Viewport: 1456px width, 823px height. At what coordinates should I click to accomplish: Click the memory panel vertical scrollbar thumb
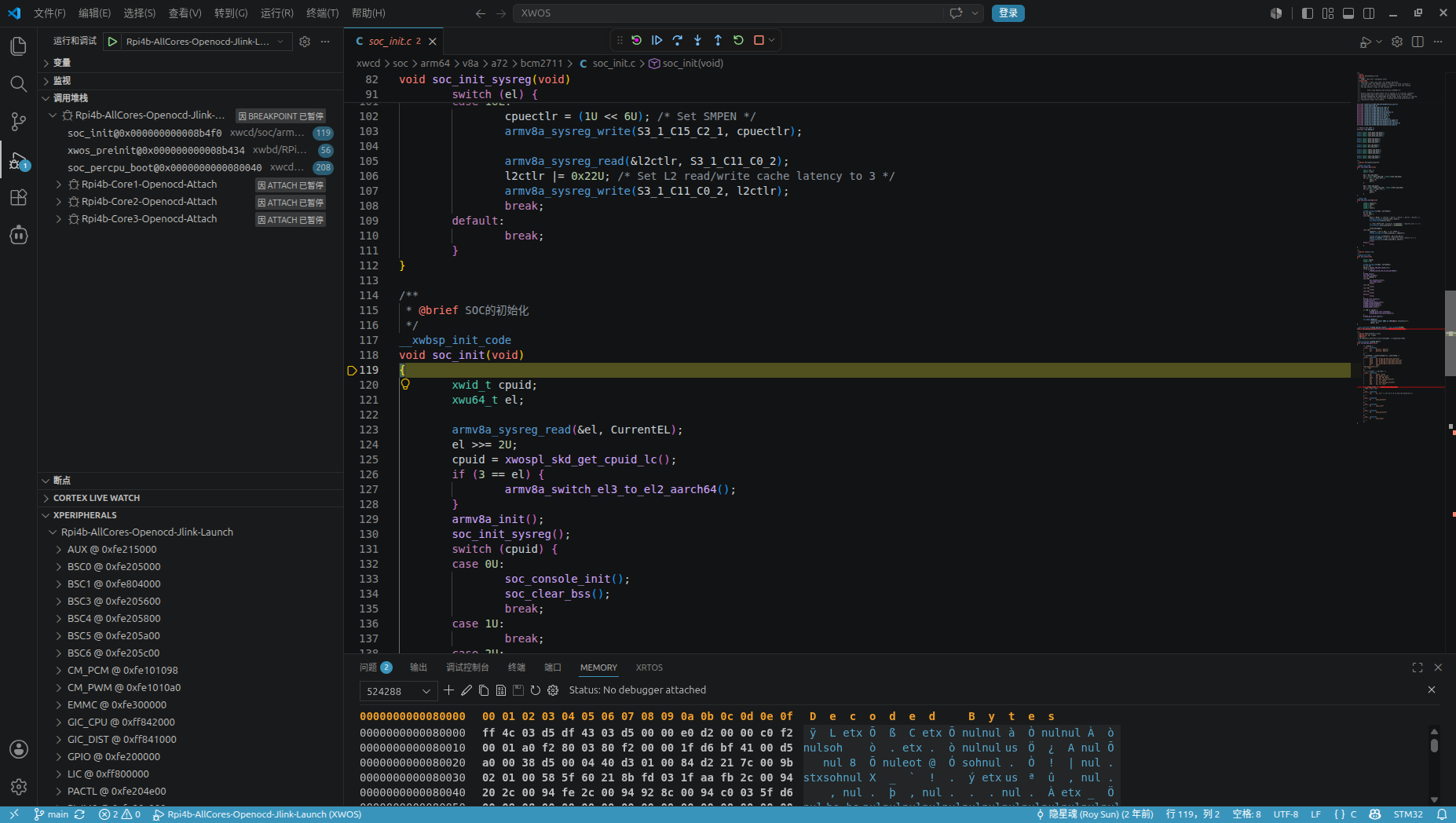[x=1434, y=745]
